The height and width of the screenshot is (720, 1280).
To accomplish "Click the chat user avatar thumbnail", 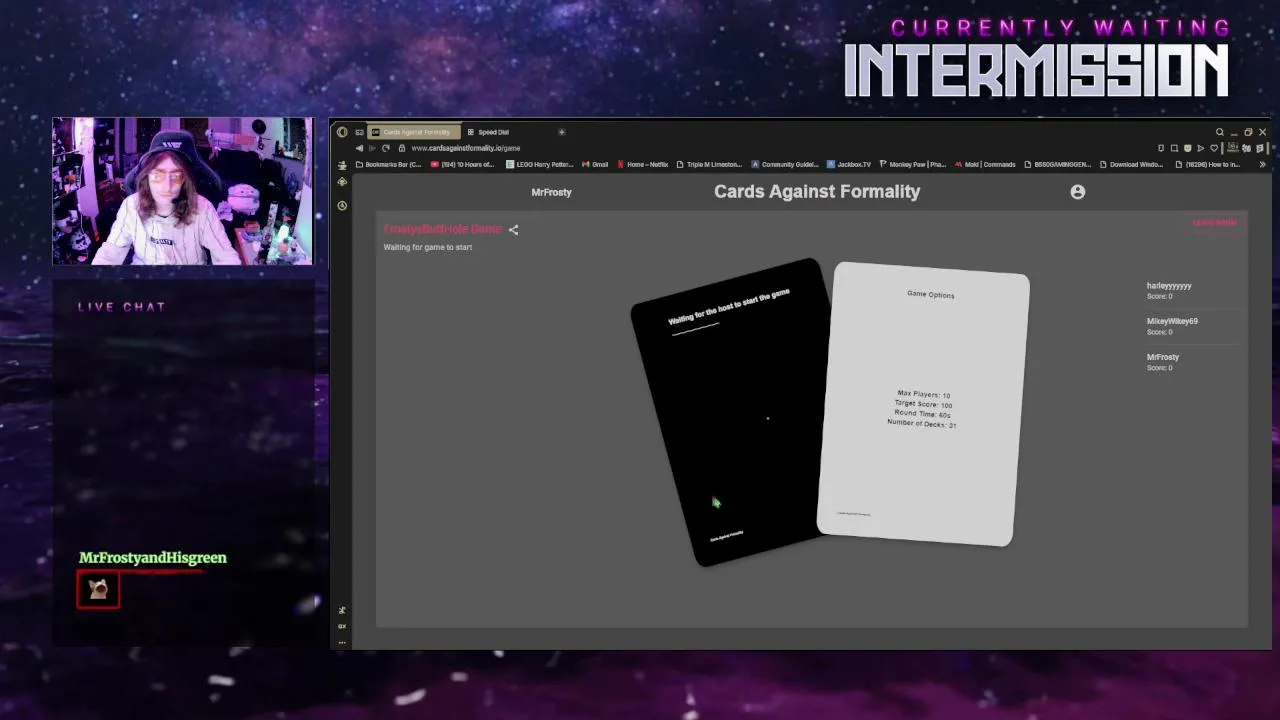I will pos(98,589).
